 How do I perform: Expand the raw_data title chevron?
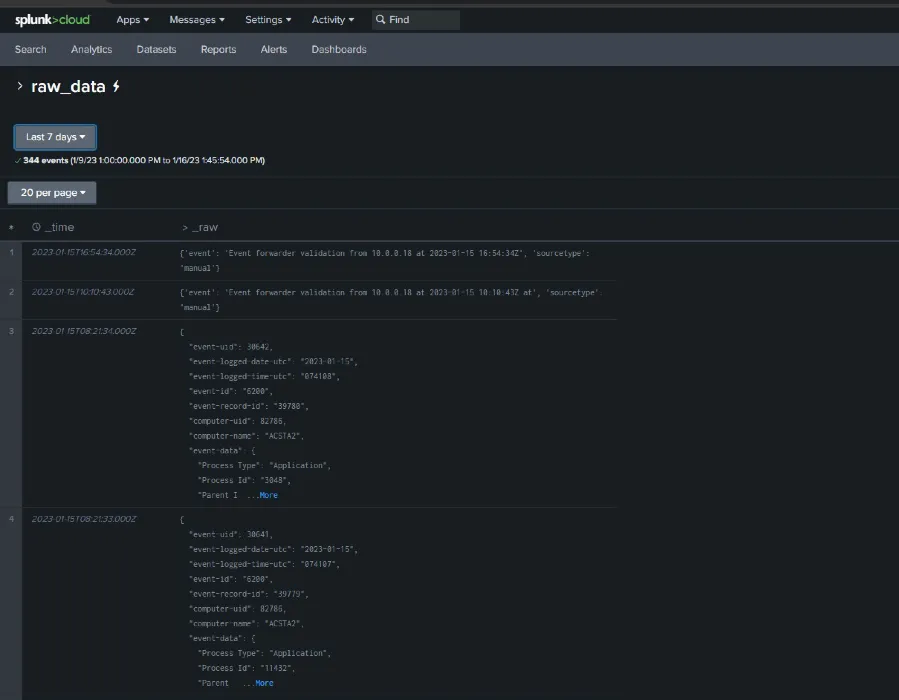click(19, 87)
